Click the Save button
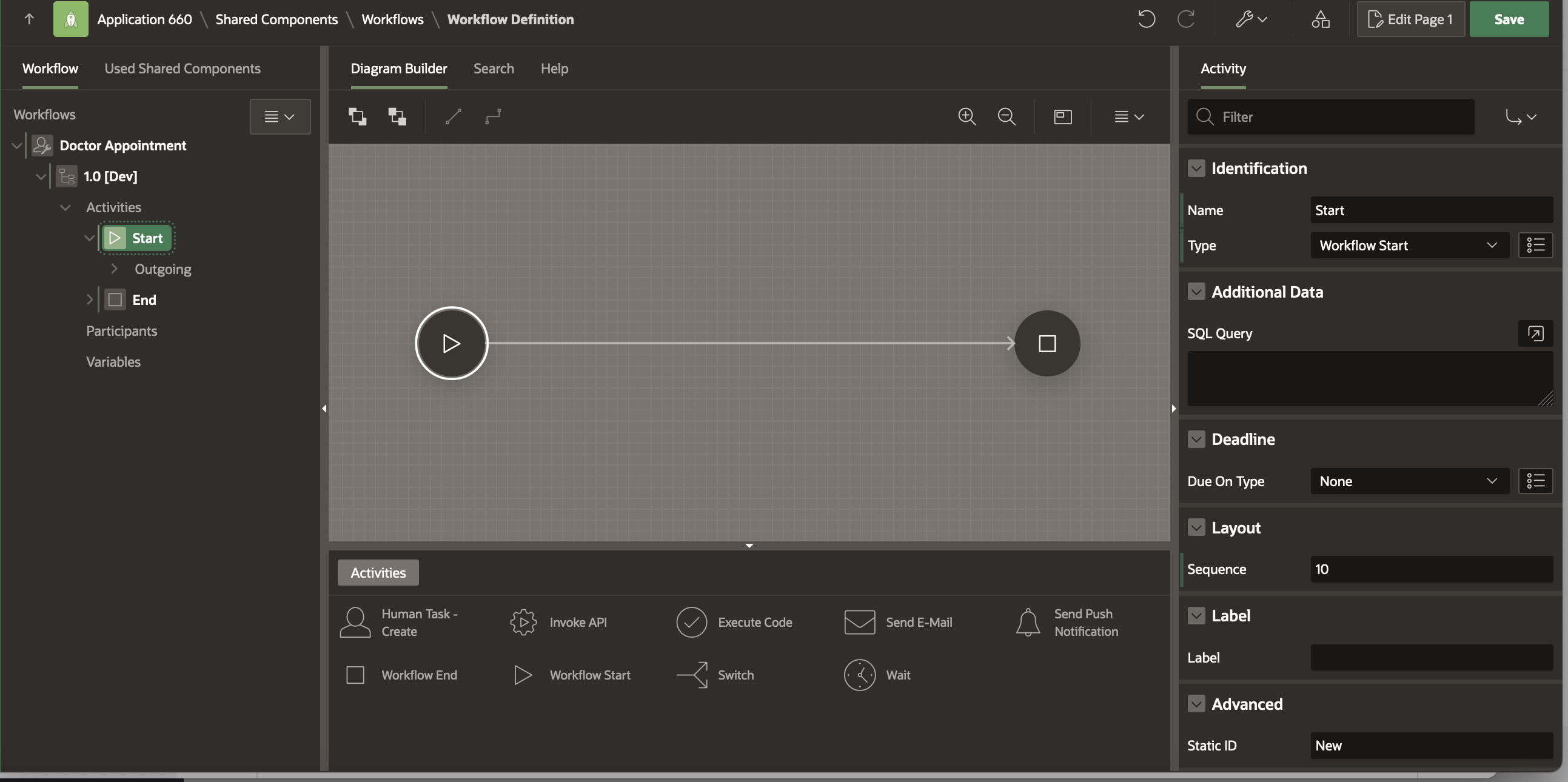Viewport: 1568px width, 782px height. tap(1509, 19)
